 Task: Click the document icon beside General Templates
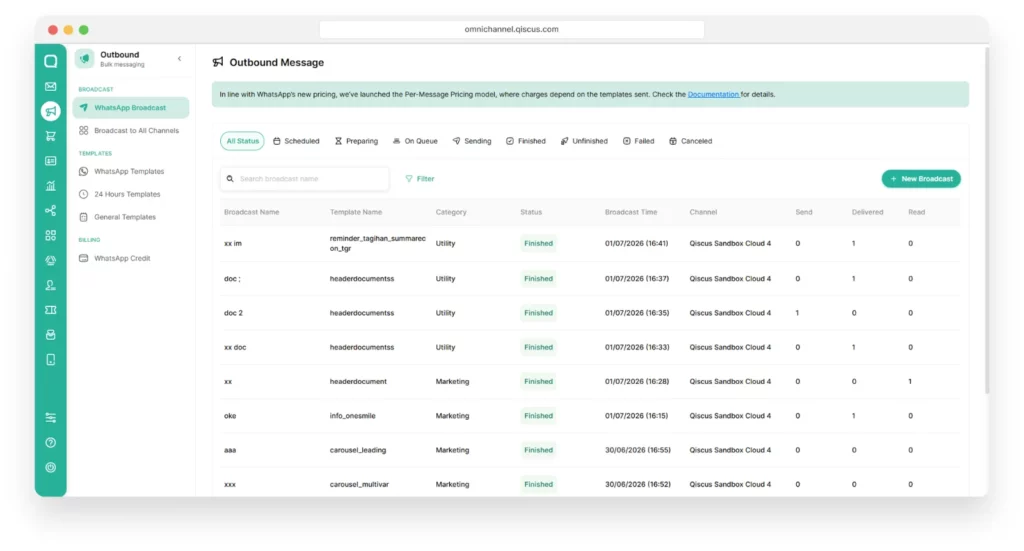[x=84, y=217]
